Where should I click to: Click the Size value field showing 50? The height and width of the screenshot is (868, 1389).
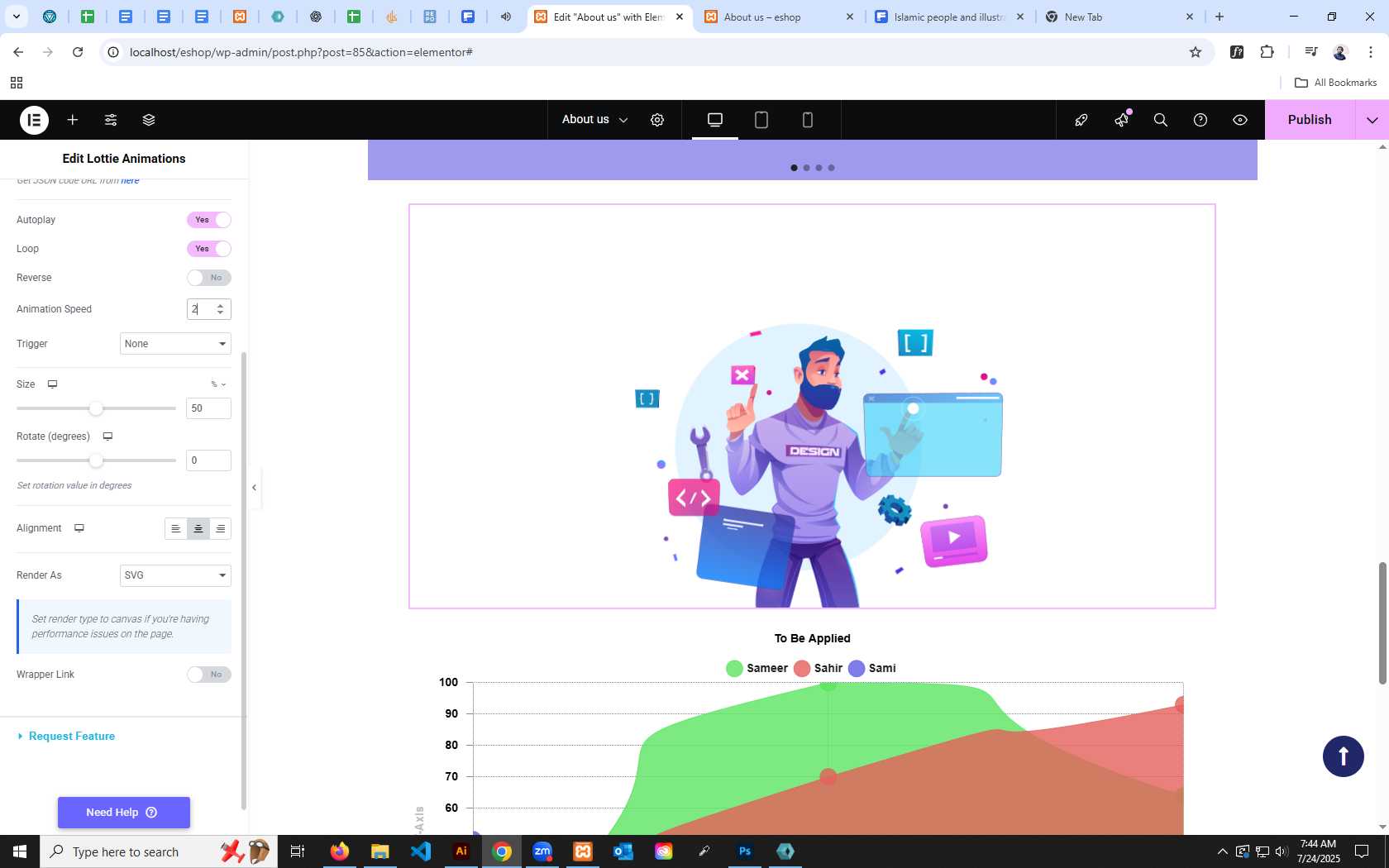(x=208, y=408)
